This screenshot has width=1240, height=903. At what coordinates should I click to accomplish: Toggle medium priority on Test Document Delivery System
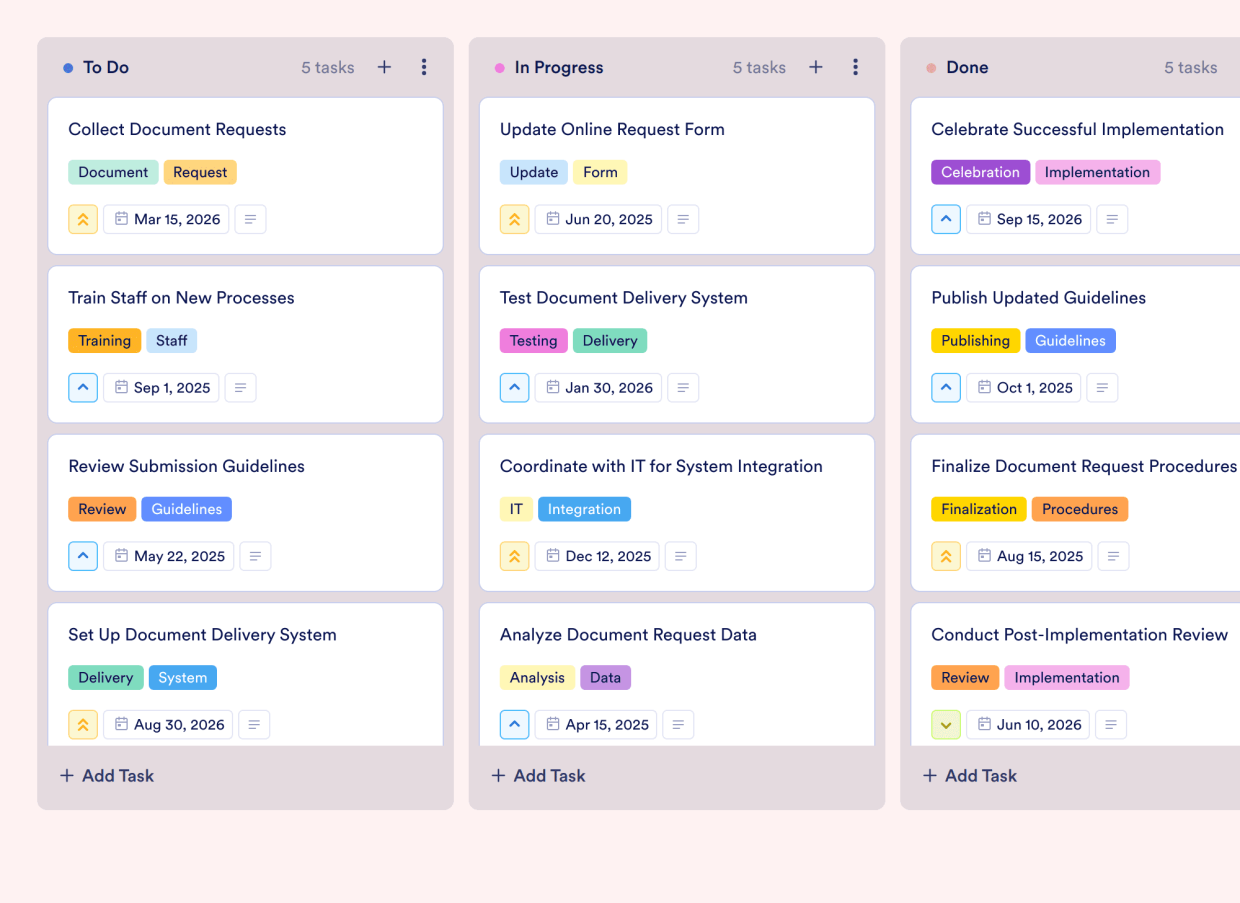[x=514, y=387]
